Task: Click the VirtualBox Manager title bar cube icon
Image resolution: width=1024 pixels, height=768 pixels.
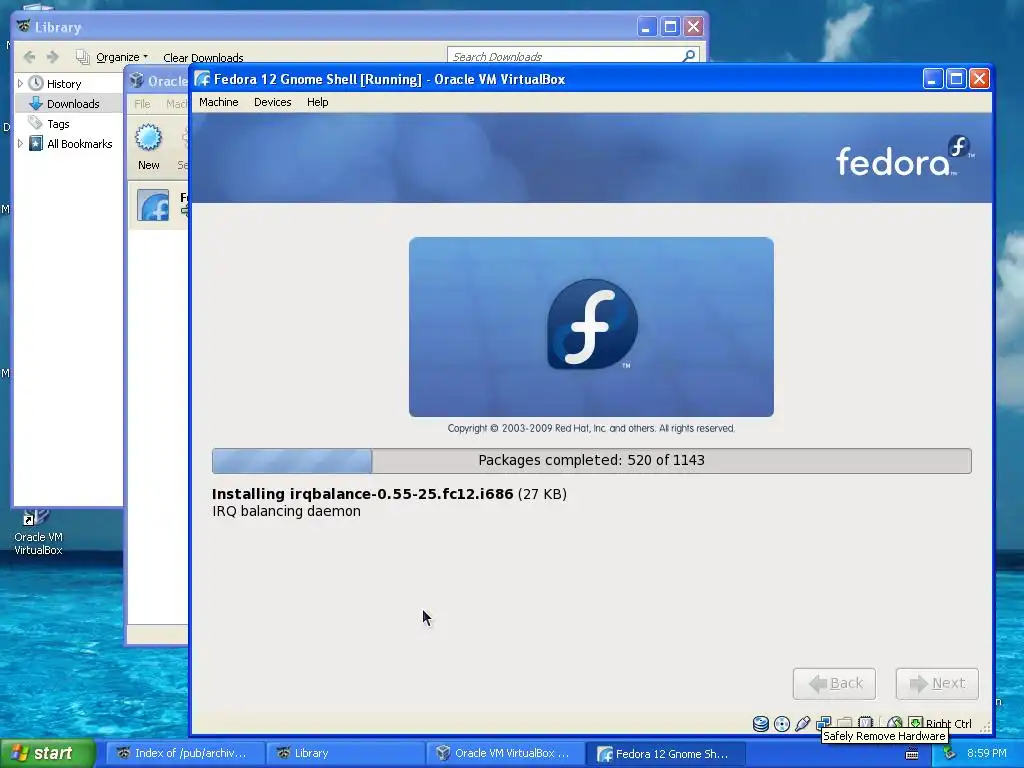Action: (136, 80)
